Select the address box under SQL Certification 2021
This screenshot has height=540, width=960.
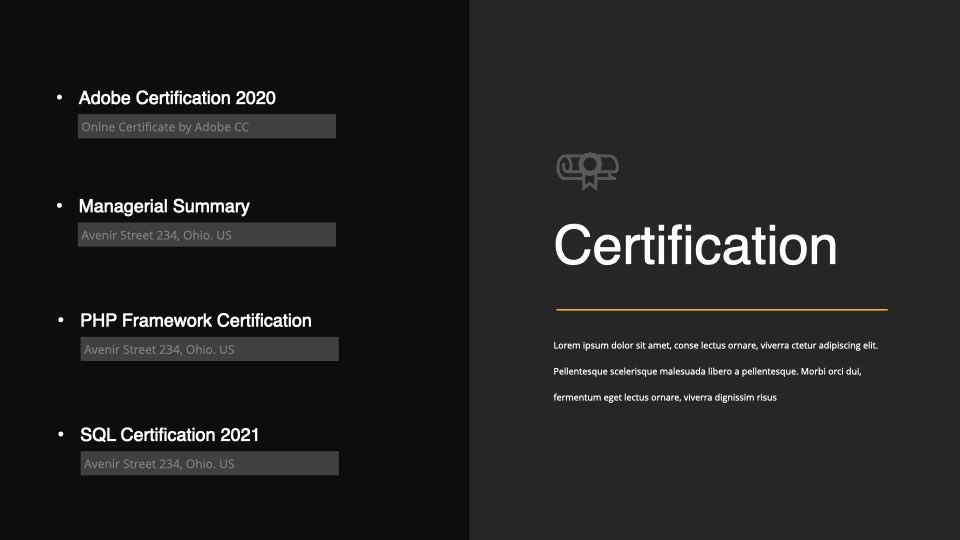tap(209, 463)
